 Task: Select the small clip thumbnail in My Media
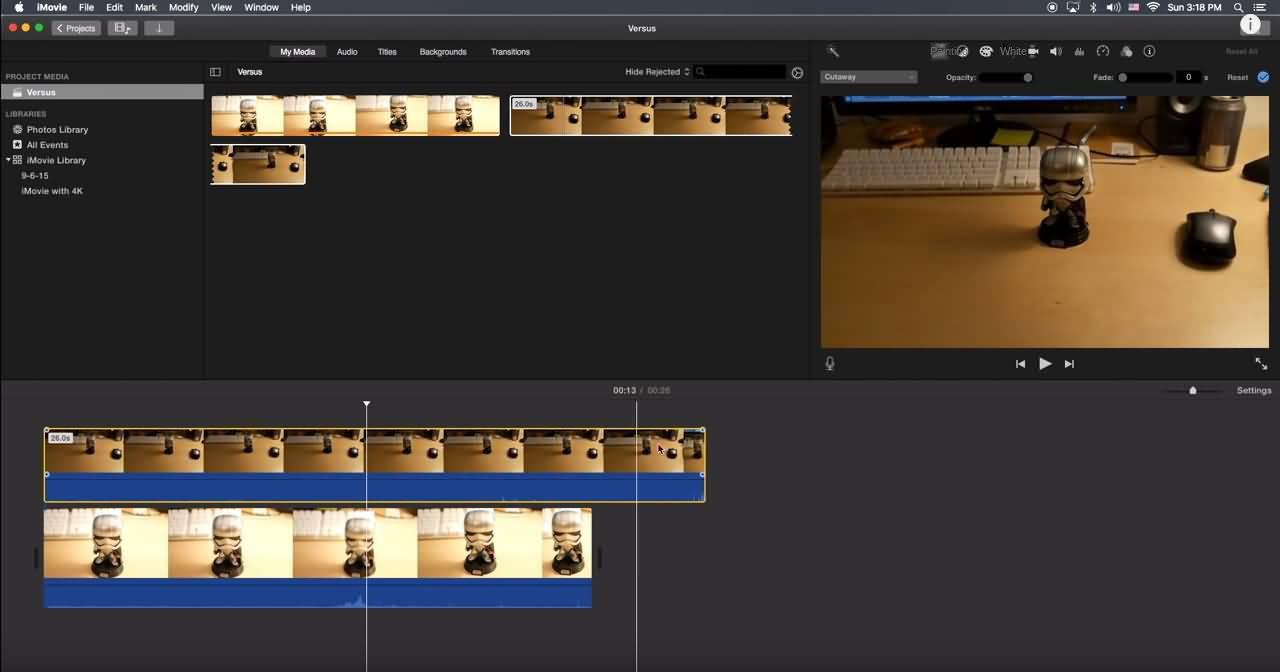(258, 164)
